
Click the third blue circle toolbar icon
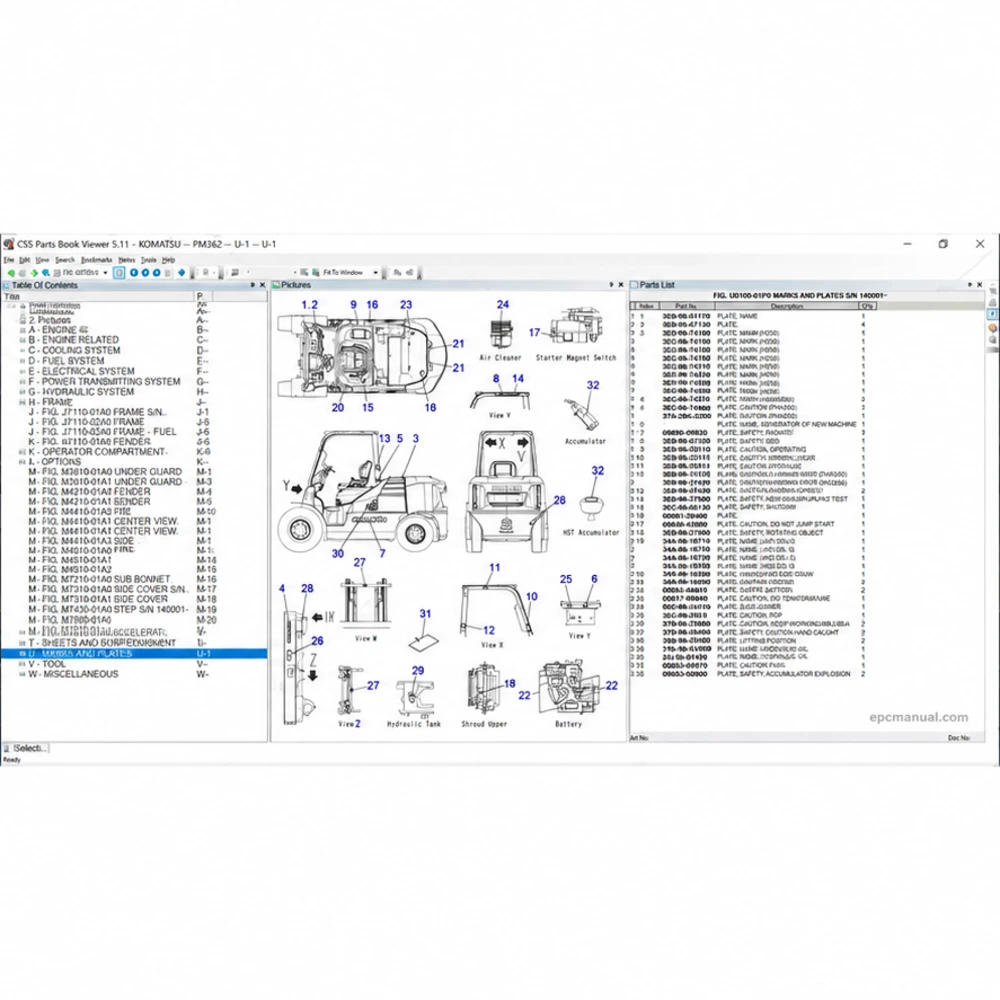coord(156,273)
